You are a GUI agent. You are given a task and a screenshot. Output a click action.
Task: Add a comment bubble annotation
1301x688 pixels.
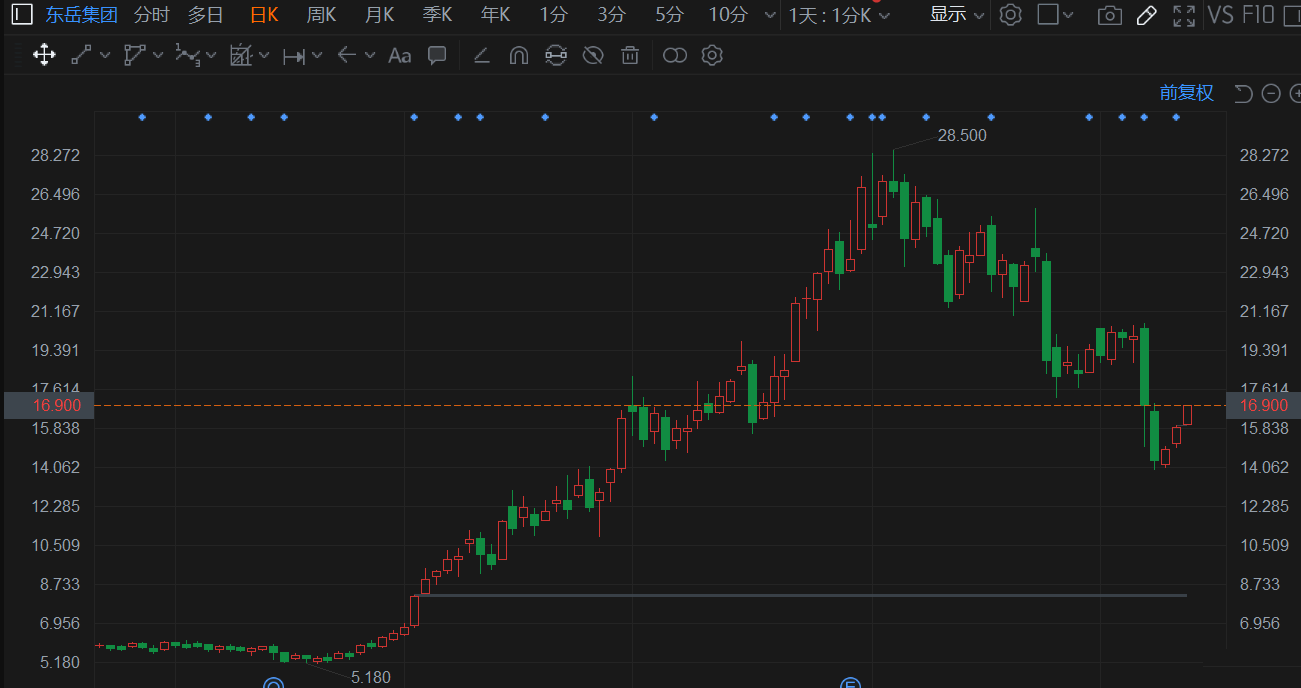[x=437, y=55]
